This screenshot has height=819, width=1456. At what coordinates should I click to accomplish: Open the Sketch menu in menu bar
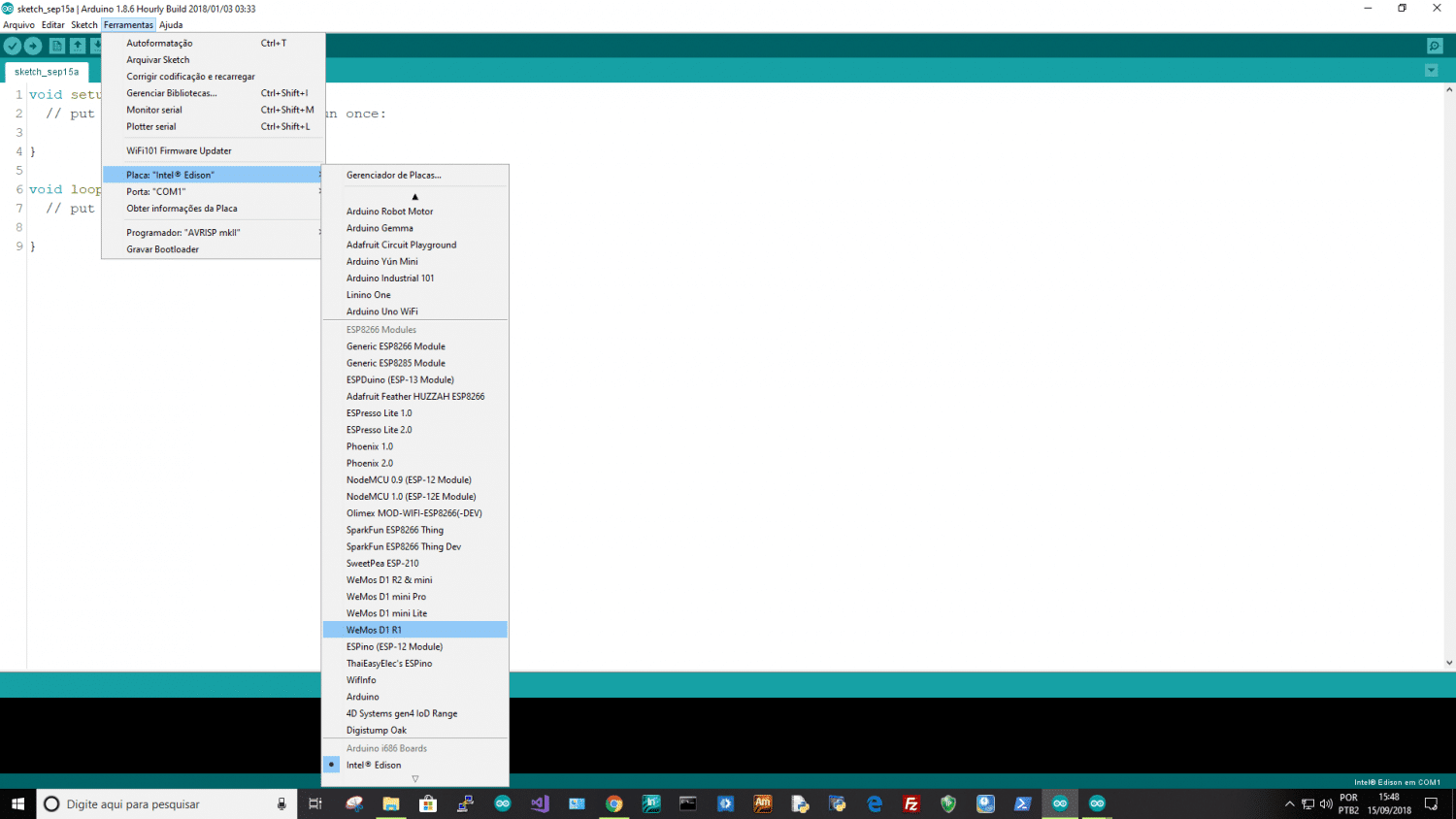tap(83, 25)
